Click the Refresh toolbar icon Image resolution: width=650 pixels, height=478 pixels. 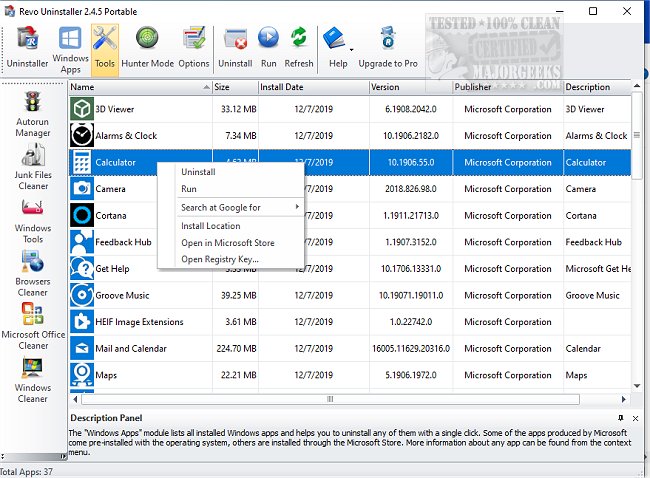(299, 47)
